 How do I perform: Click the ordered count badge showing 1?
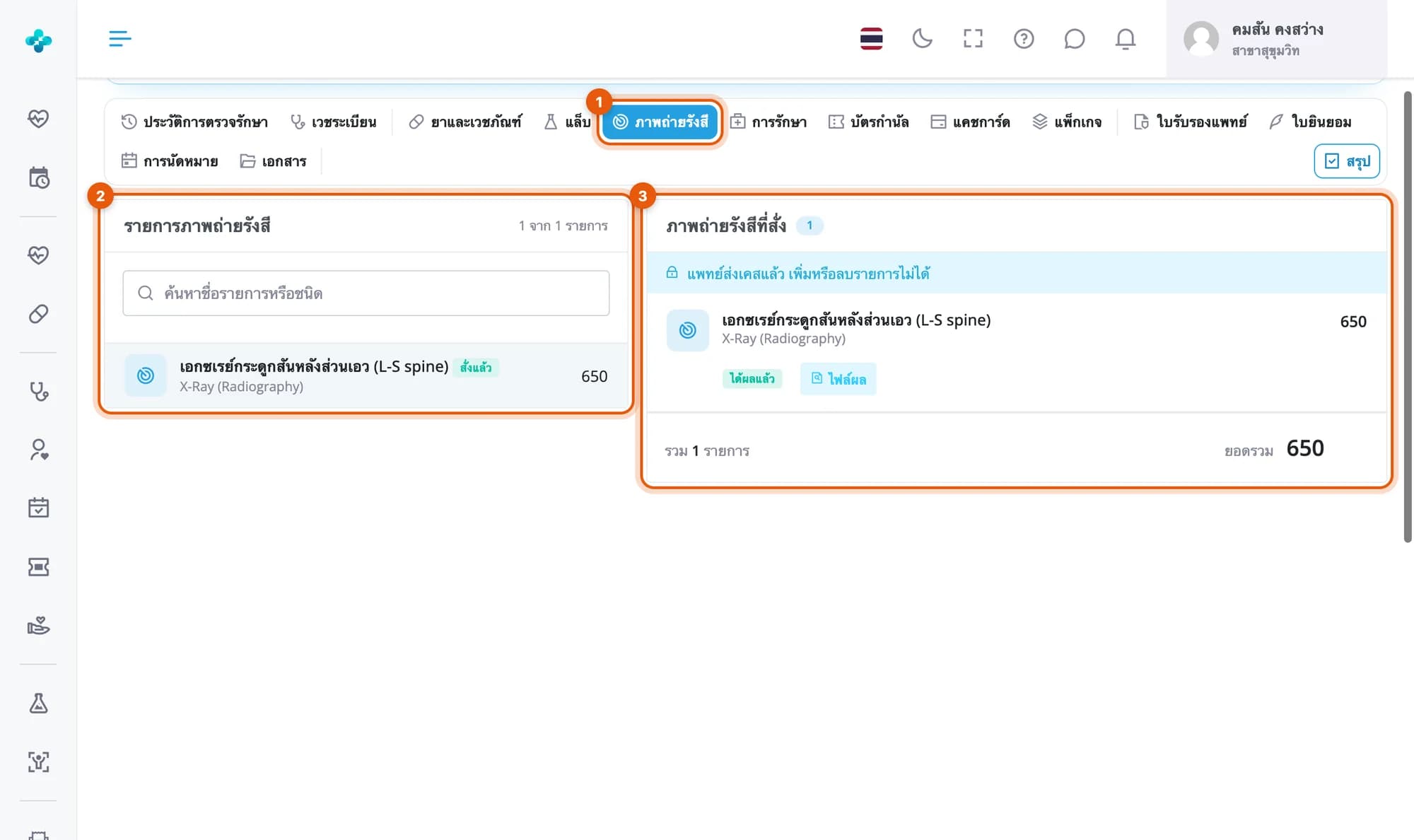(x=810, y=226)
